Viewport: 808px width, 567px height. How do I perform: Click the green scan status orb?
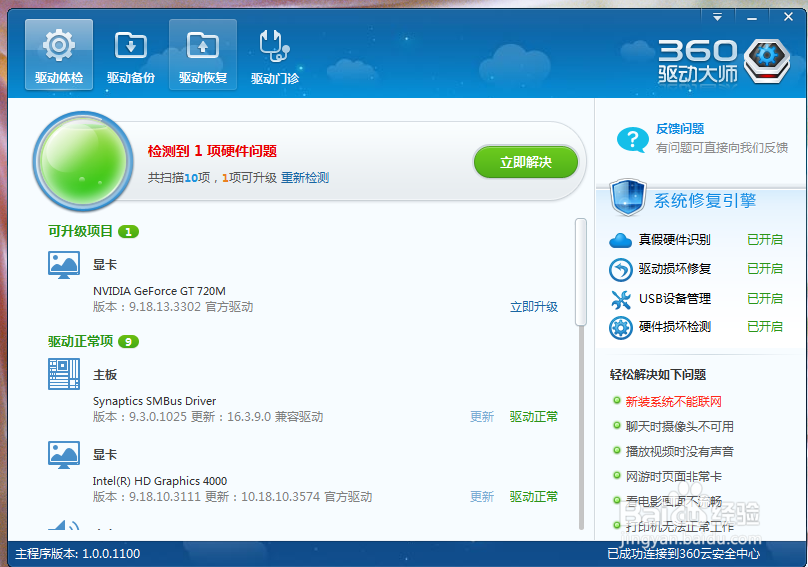(83, 161)
